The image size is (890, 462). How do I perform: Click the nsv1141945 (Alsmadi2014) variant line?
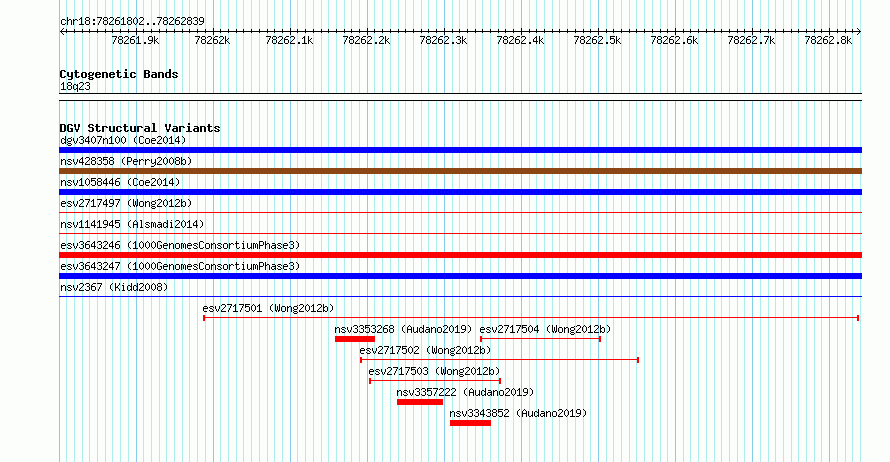coord(460,234)
